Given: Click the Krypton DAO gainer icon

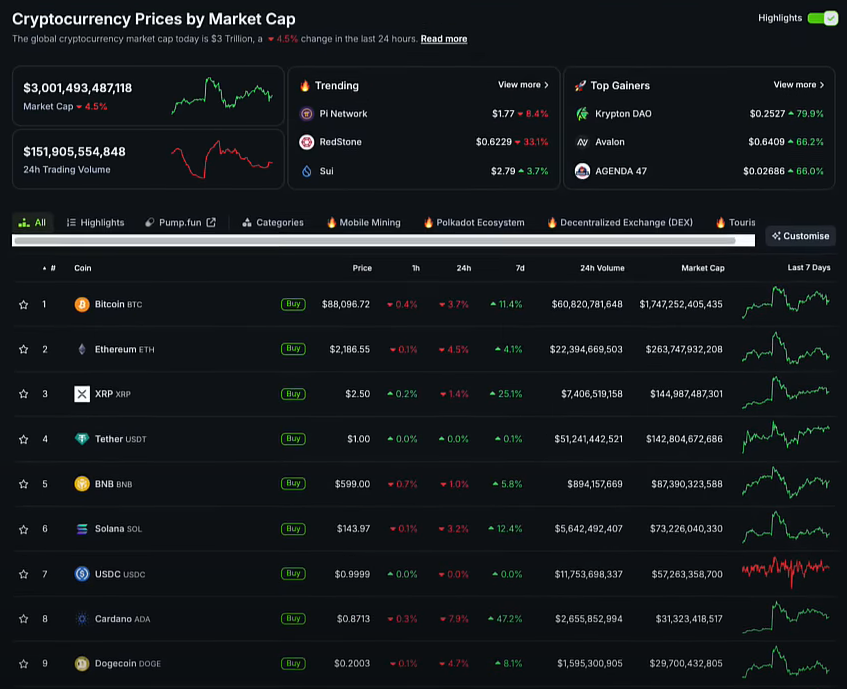Looking at the screenshot, I should click(582, 114).
